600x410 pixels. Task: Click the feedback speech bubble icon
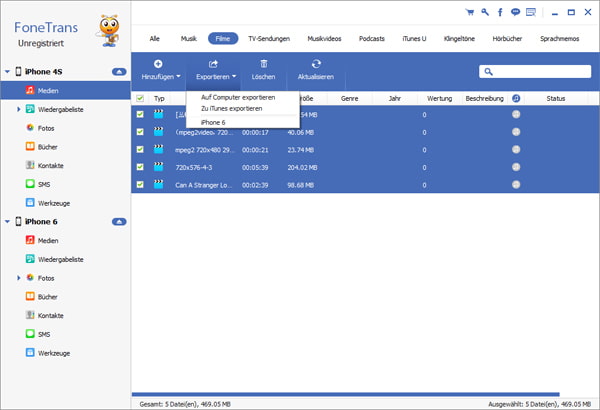click(x=515, y=12)
